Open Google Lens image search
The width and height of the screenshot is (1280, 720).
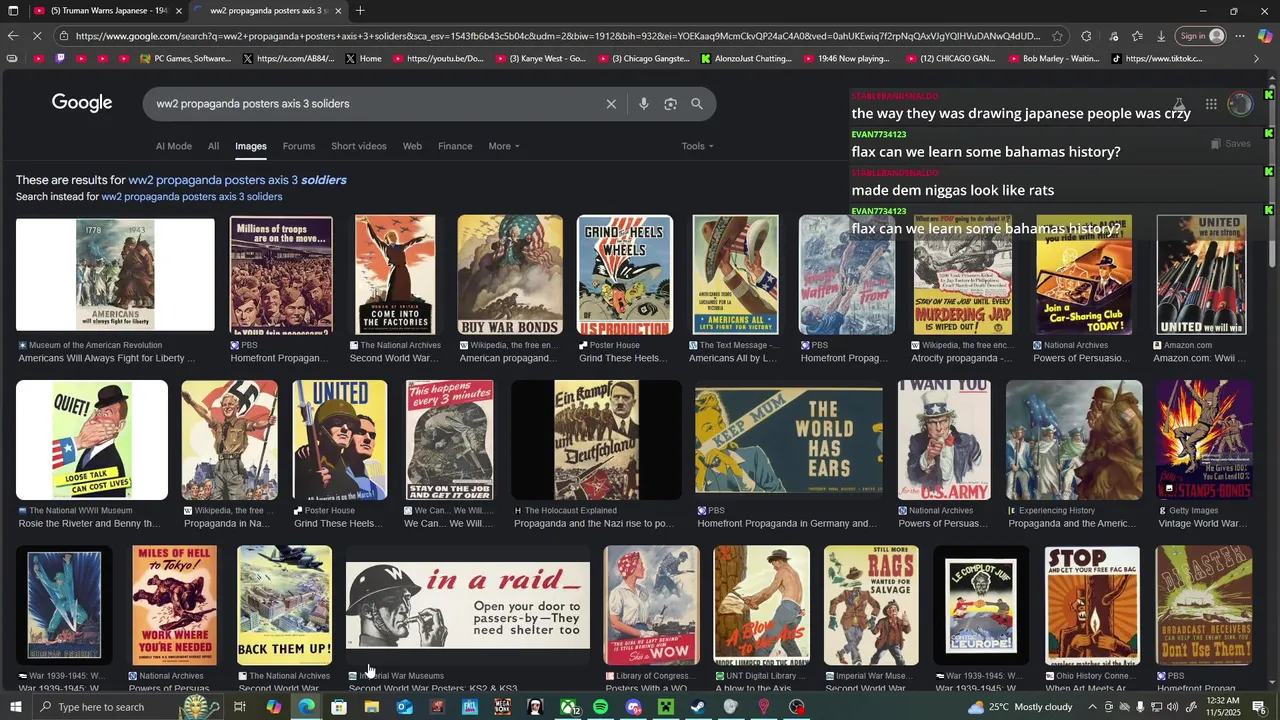pyautogui.click(x=670, y=104)
